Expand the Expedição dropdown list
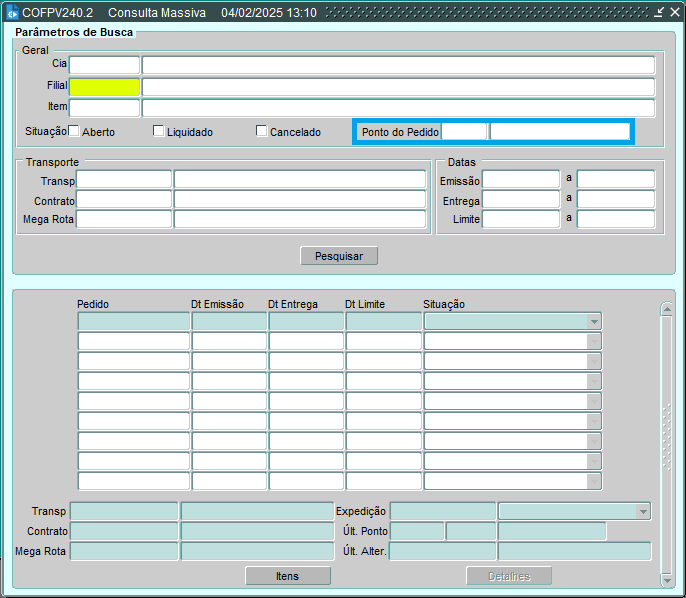The width and height of the screenshot is (686, 598). [643, 511]
